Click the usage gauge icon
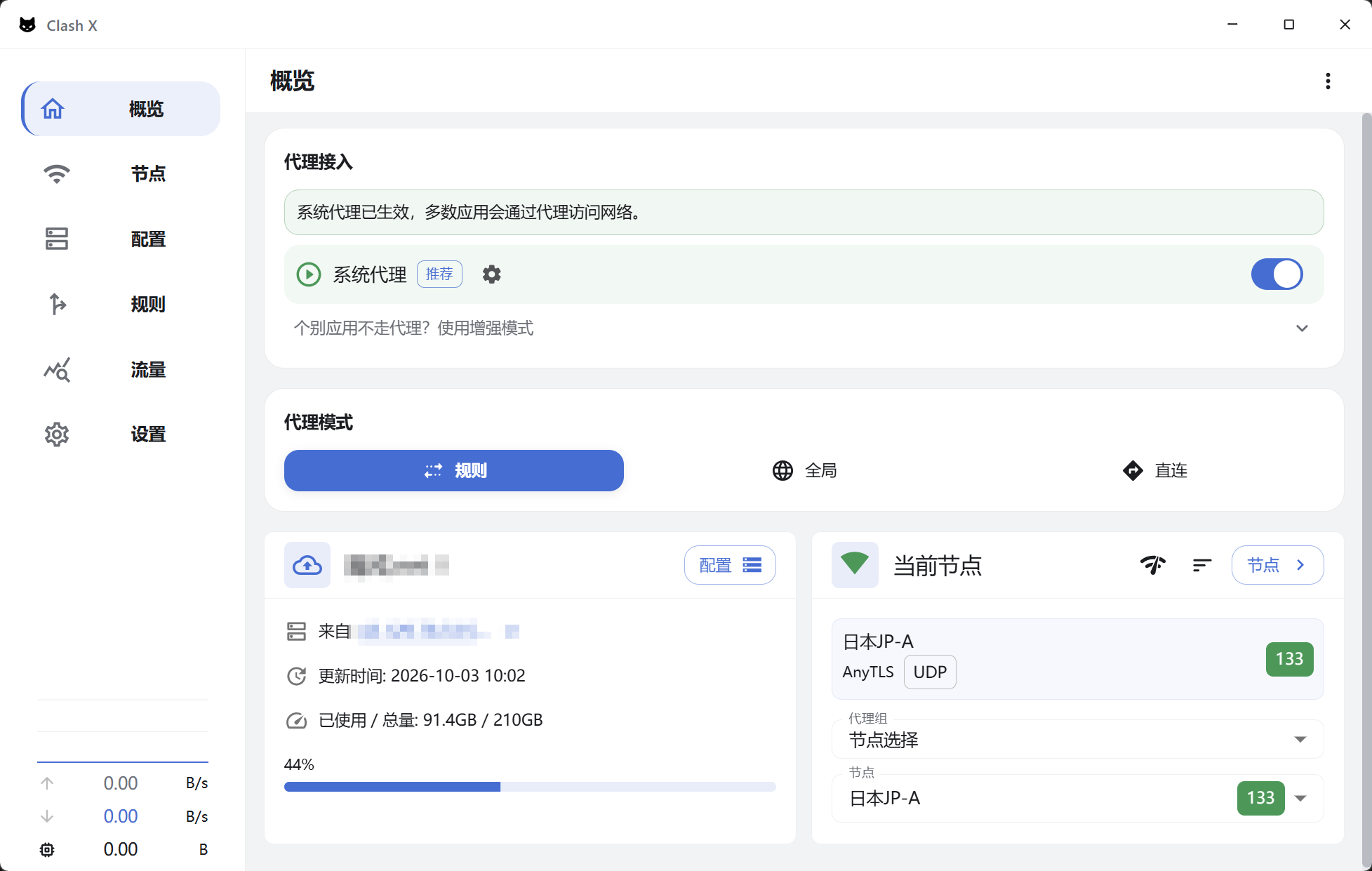 (296, 721)
